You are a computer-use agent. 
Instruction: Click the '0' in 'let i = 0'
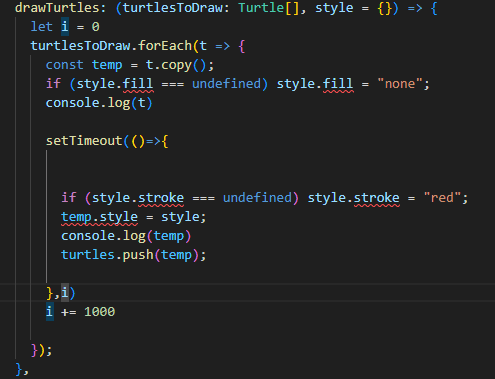pos(96,27)
